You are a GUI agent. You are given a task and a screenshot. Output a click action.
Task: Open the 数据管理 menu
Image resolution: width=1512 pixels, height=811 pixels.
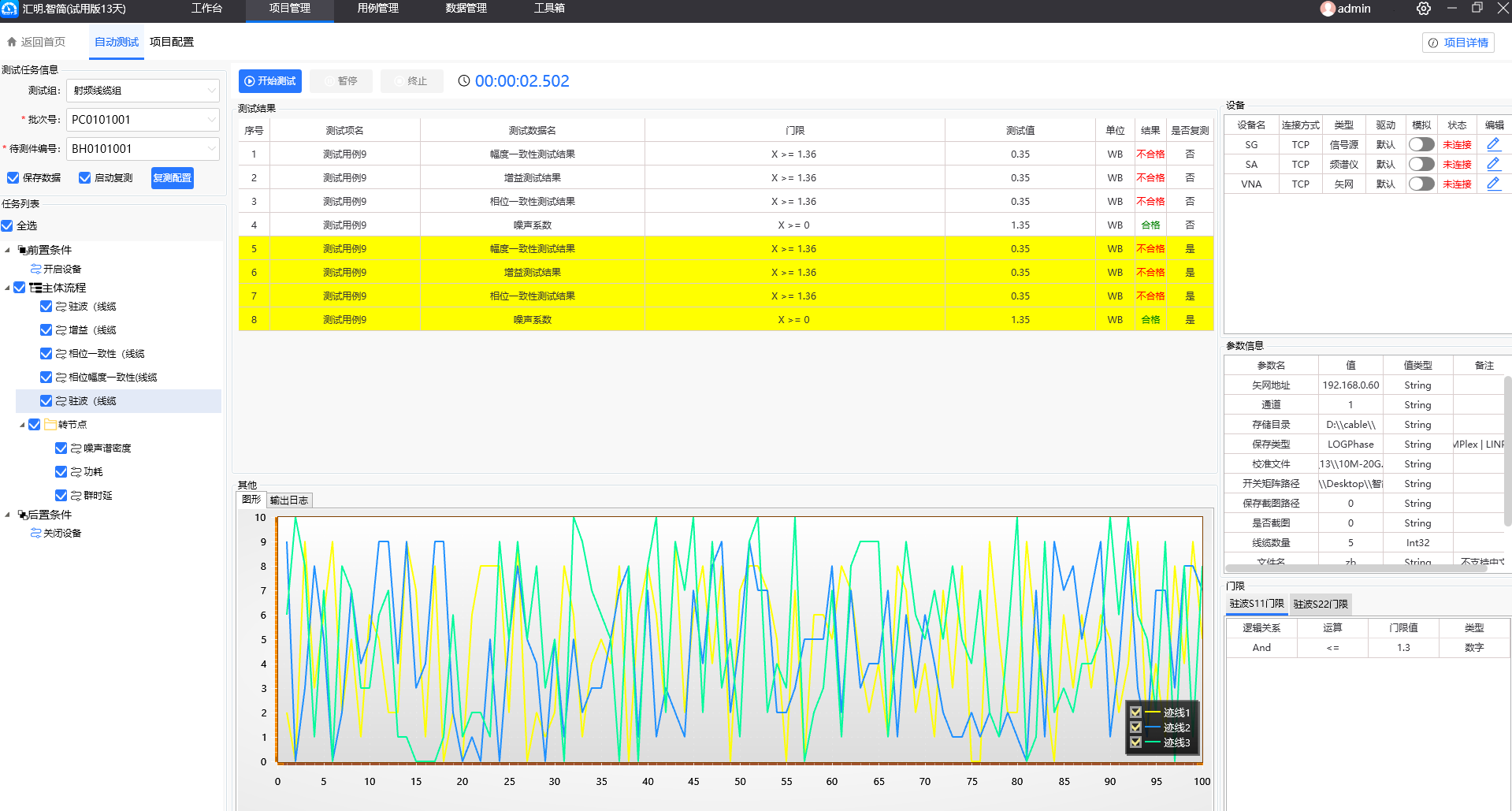466,9
